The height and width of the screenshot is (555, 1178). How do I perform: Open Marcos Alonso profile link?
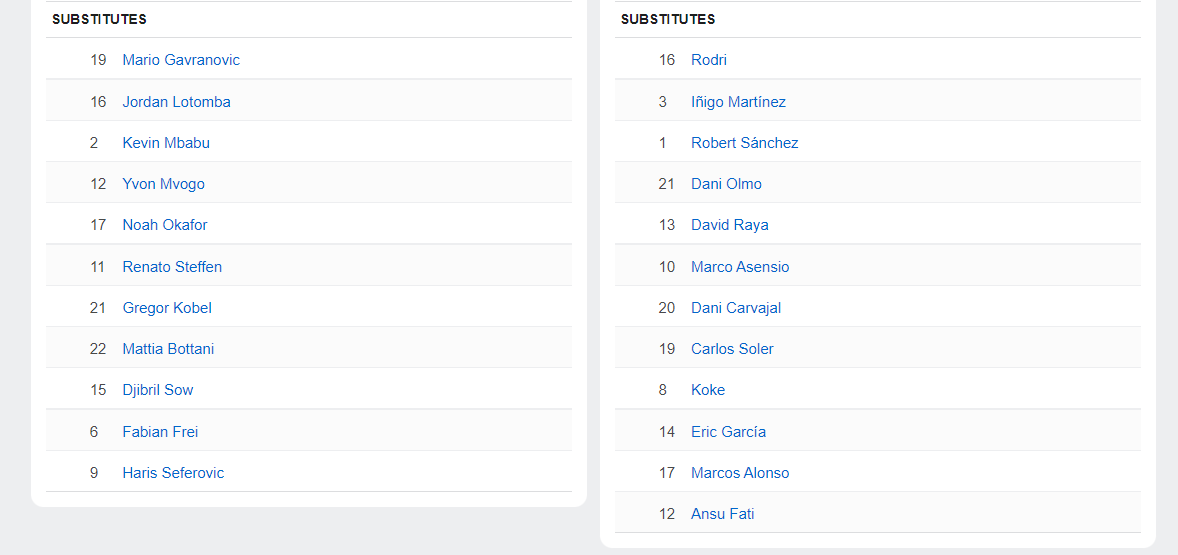tap(740, 473)
